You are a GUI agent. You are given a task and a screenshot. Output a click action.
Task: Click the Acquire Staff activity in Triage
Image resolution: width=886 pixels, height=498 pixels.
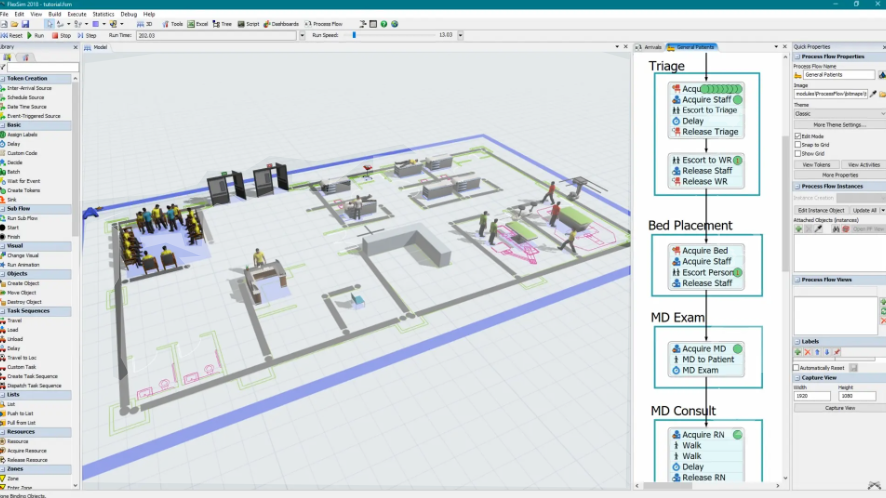pyautogui.click(x=707, y=99)
